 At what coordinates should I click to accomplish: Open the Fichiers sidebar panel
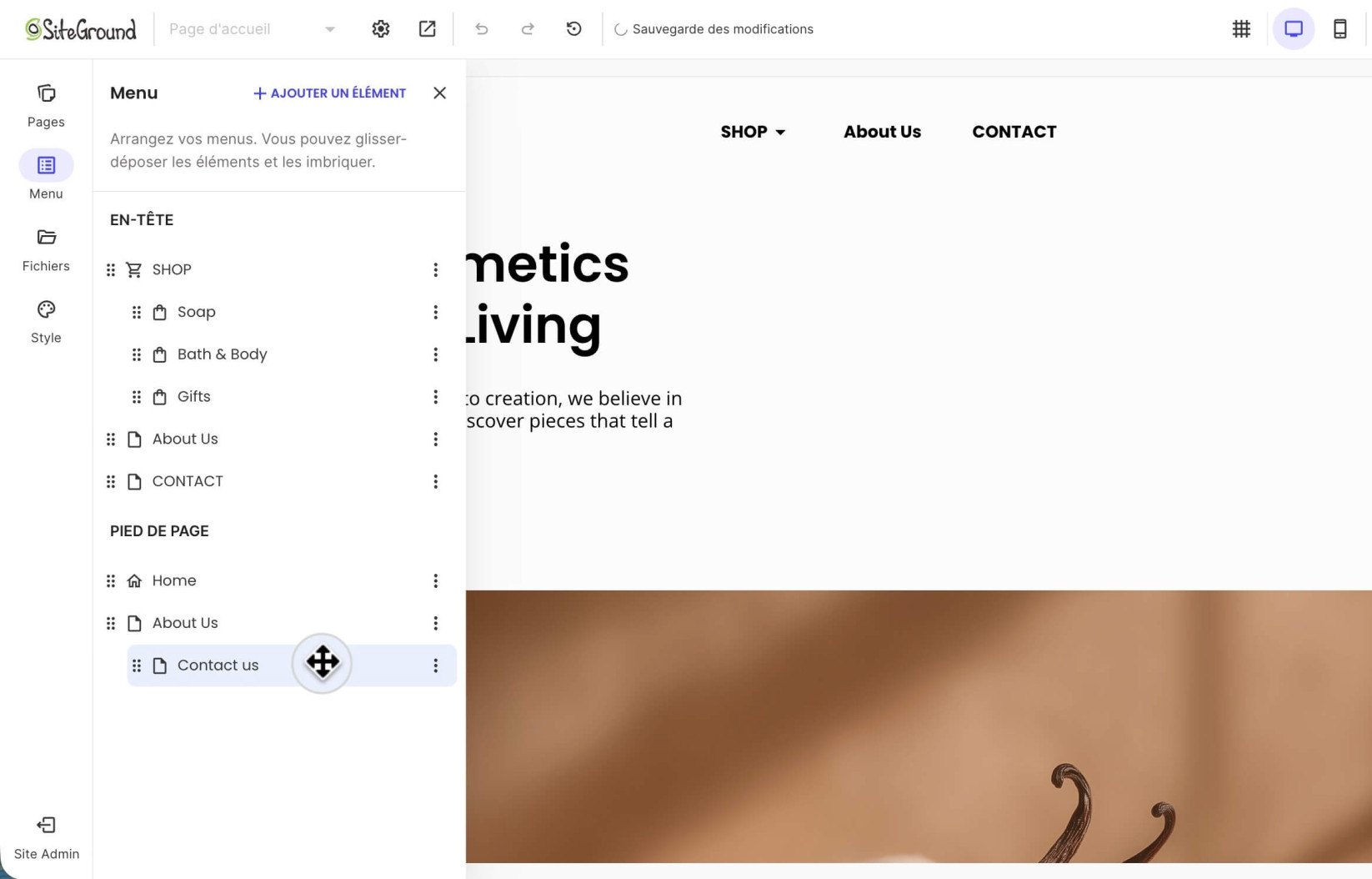pyautogui.click(x=46, y=249)
